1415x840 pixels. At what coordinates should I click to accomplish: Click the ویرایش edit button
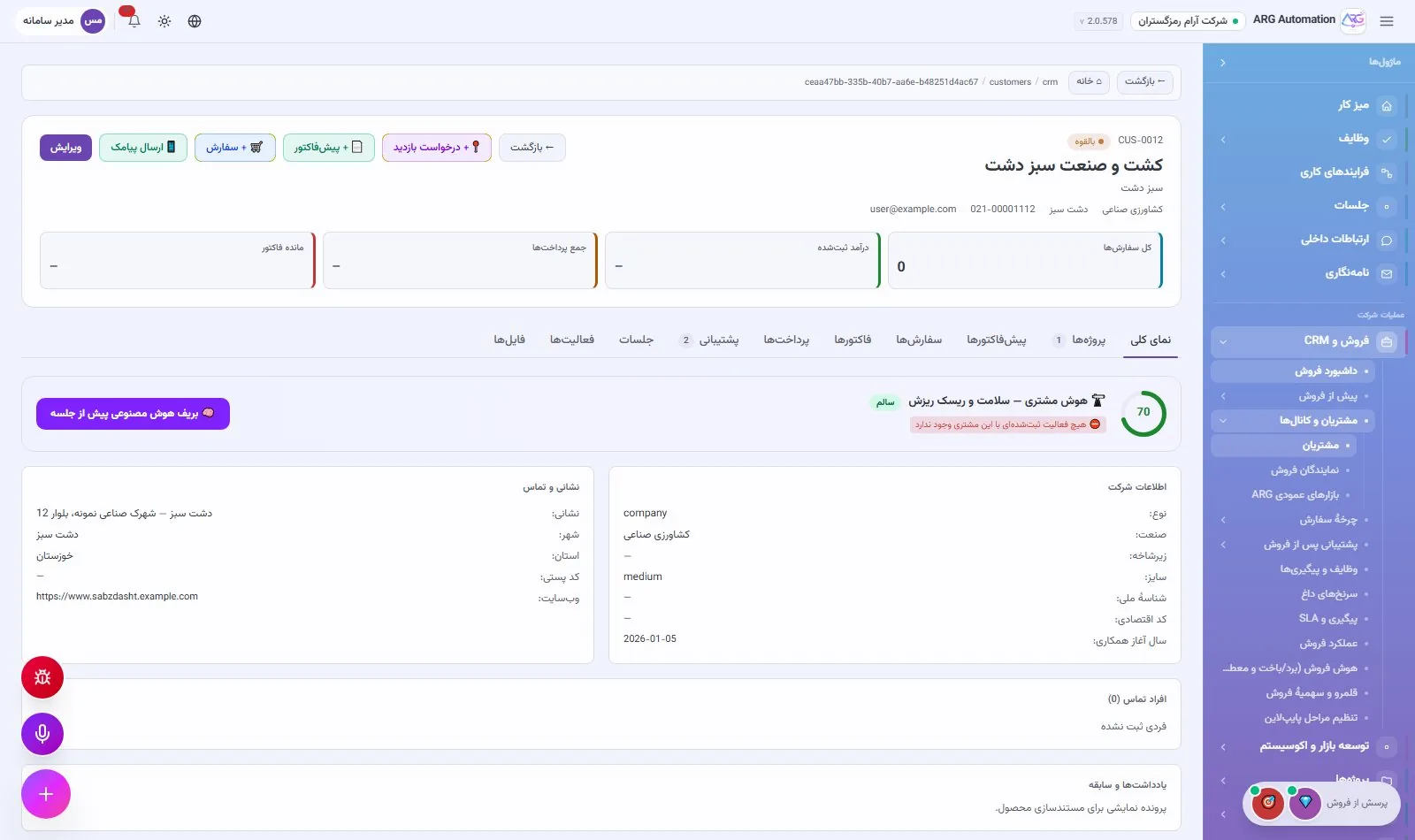65,148
